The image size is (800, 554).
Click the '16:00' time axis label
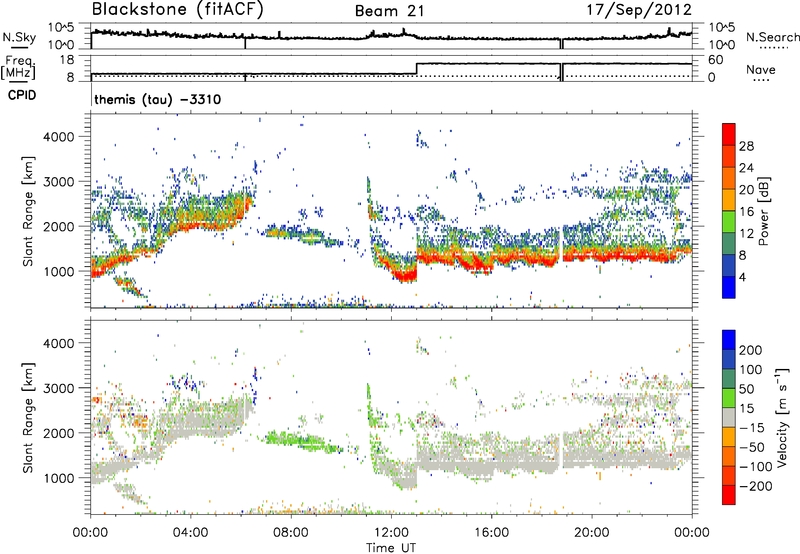tap(491, 533)
